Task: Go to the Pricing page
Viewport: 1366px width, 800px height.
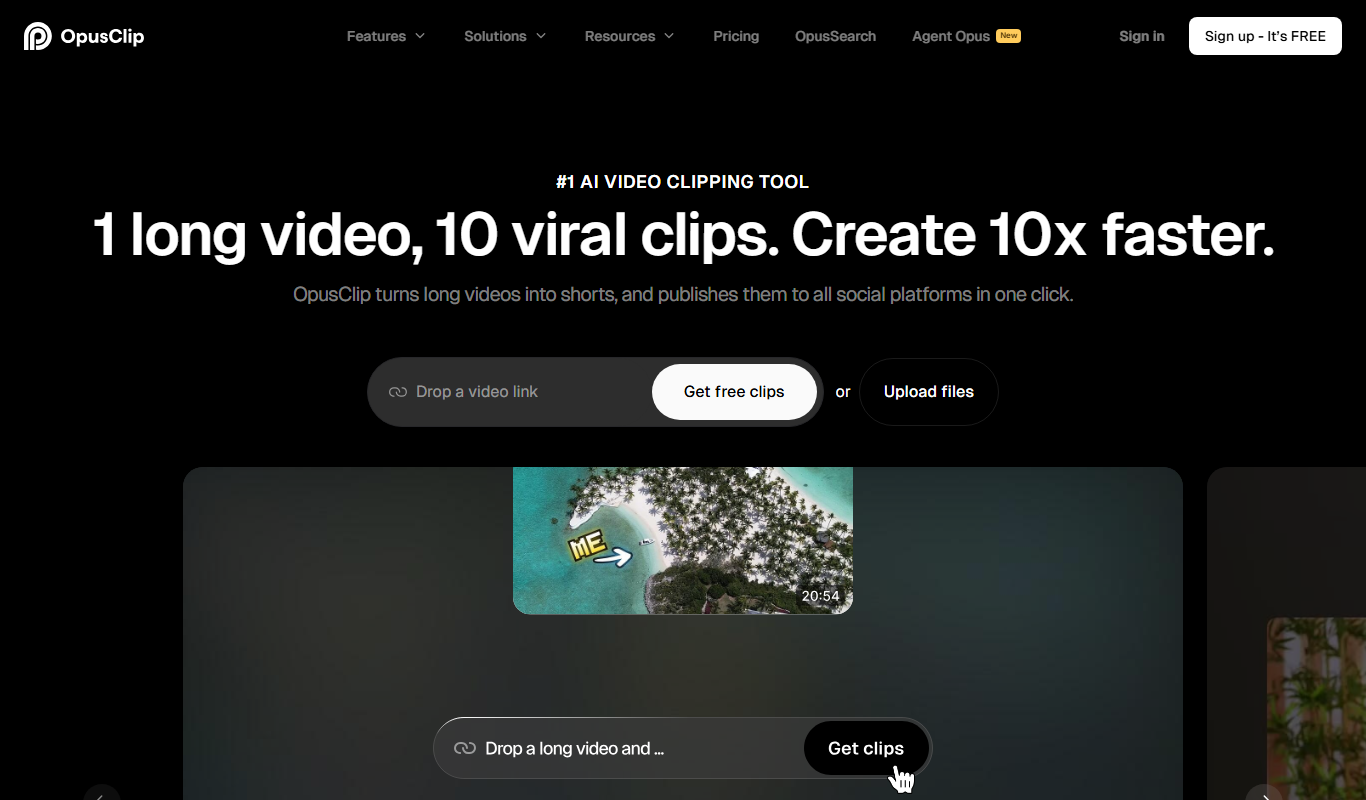Action: (736, 36)
